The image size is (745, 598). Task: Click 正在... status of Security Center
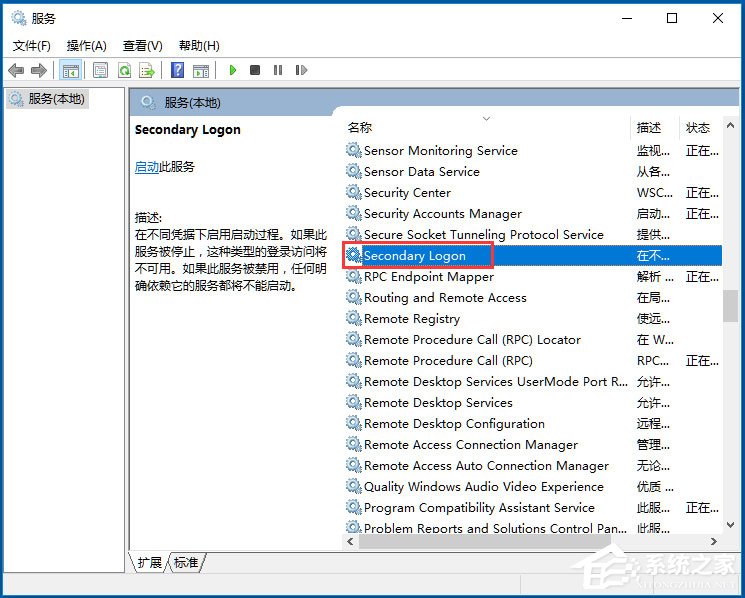click(x=702, y=192)
